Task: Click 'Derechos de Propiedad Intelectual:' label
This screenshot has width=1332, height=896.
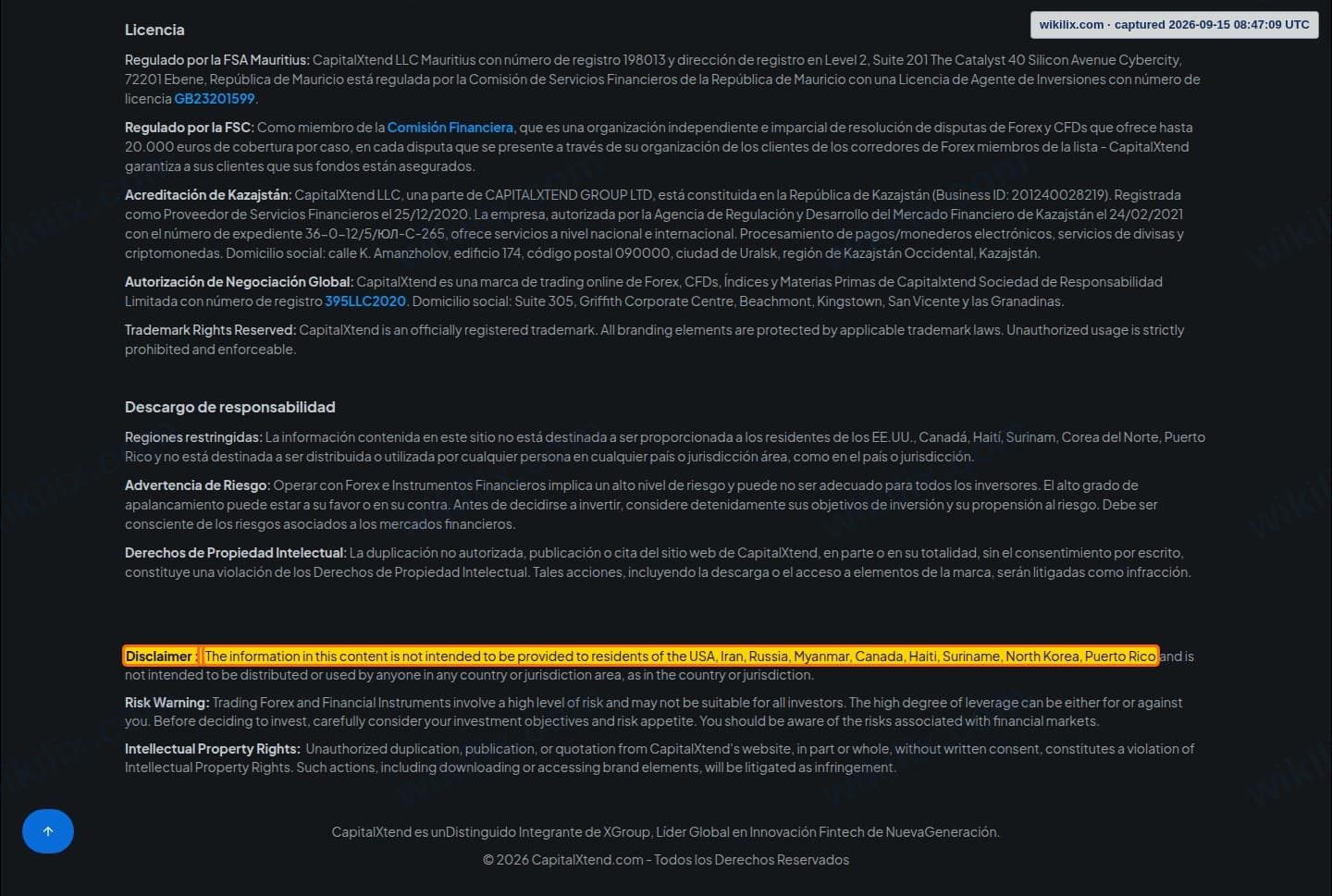Action: [236, 553]
